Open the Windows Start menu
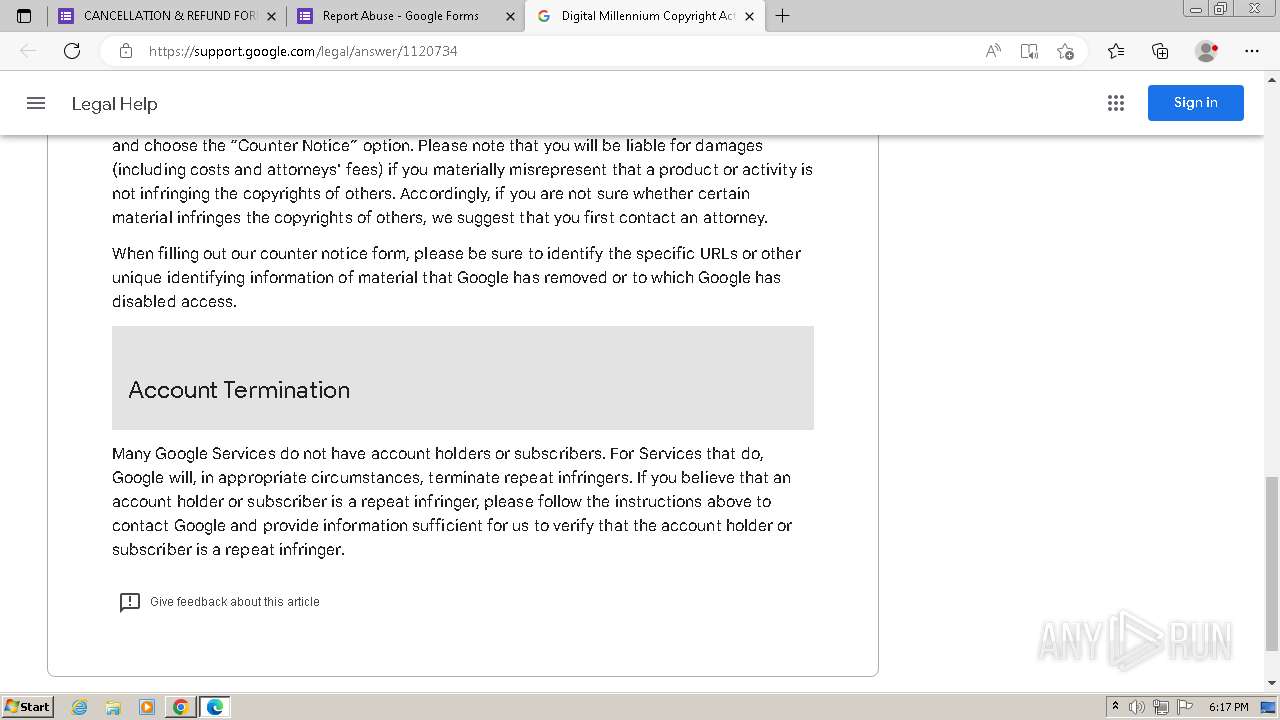 (x=27, y=707)
